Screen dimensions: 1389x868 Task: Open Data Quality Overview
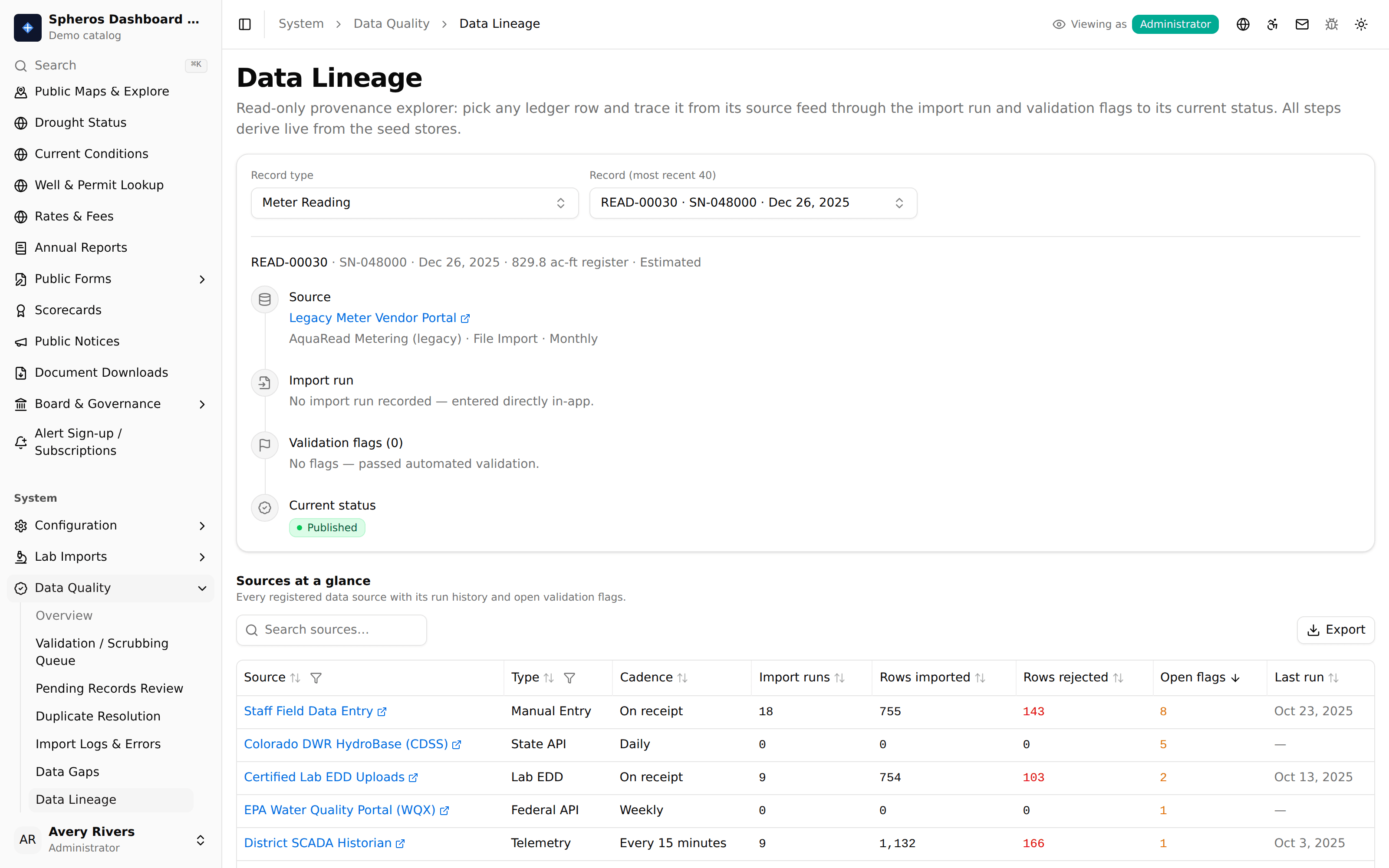(111, 616)
